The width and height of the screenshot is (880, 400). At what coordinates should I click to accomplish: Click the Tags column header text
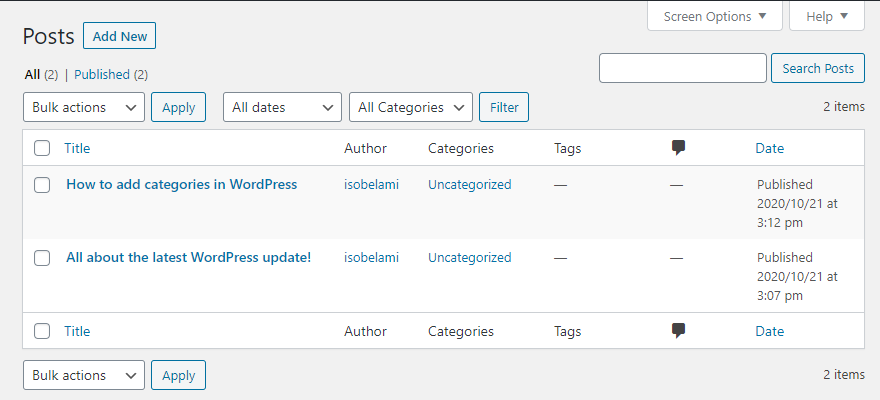tap(567, 148)
